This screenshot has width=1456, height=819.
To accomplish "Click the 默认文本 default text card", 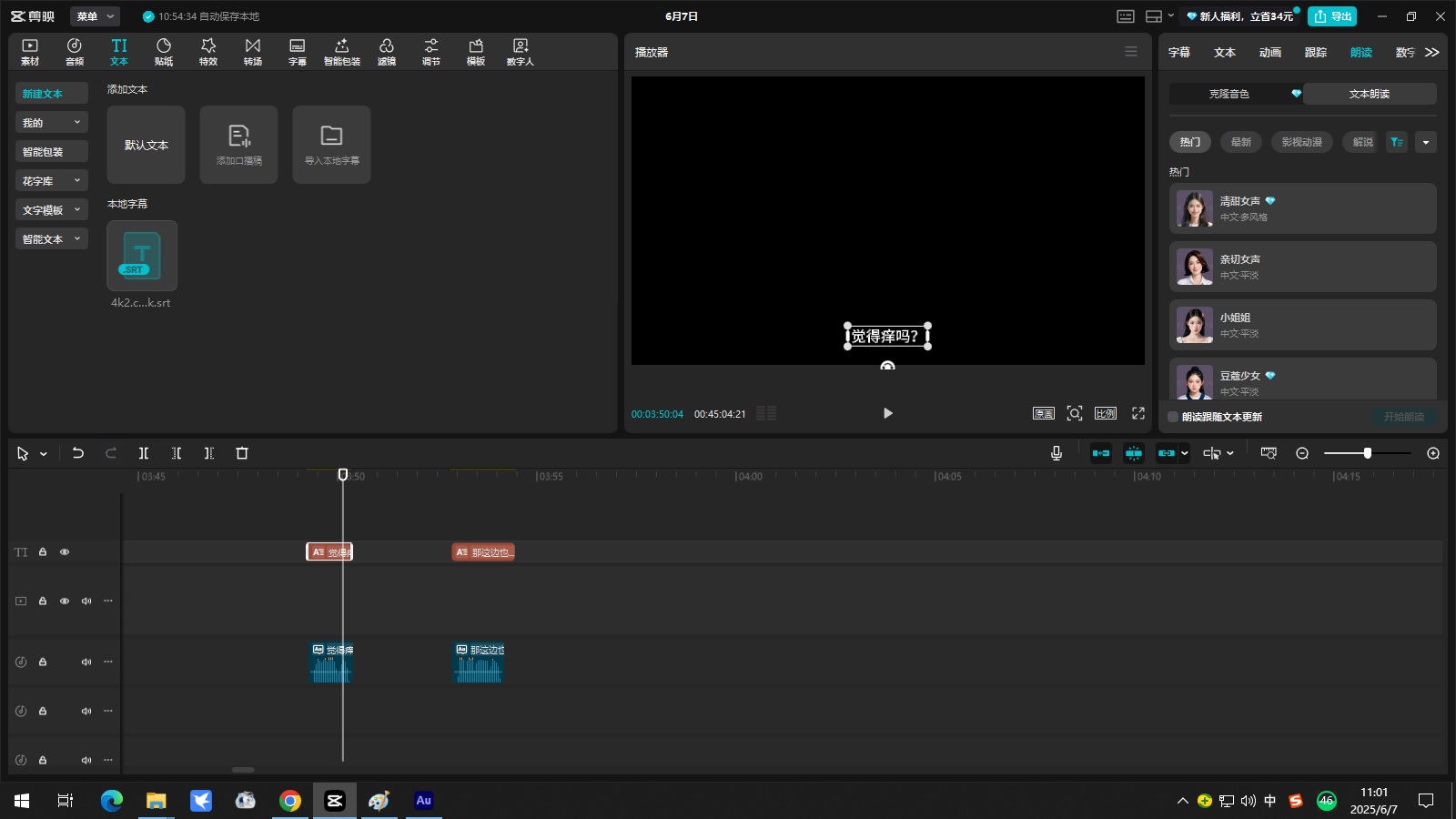I will click(x=147, y=145).
